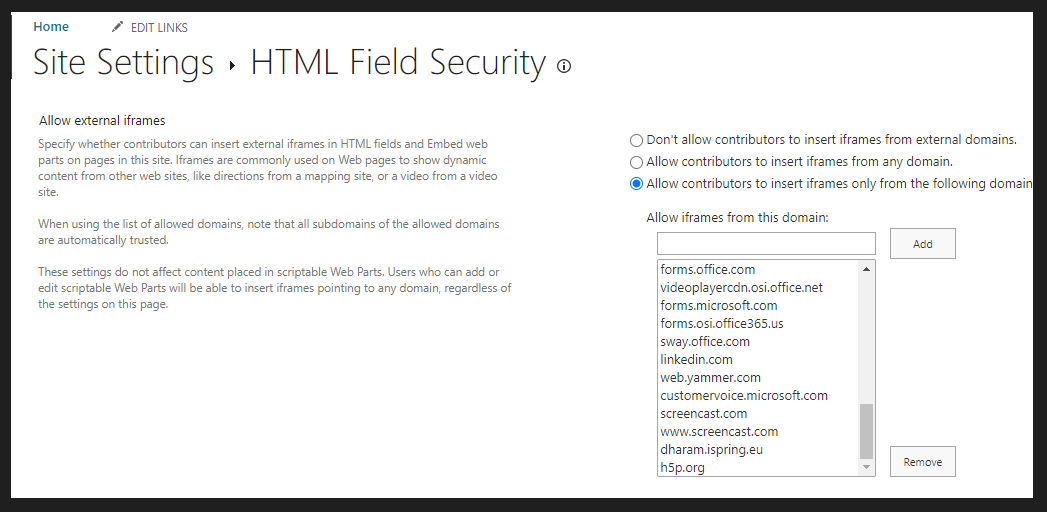Screen dimensions: 1047x512
Task: Click the Site Settings breadcrumb title
Action: 123,63
